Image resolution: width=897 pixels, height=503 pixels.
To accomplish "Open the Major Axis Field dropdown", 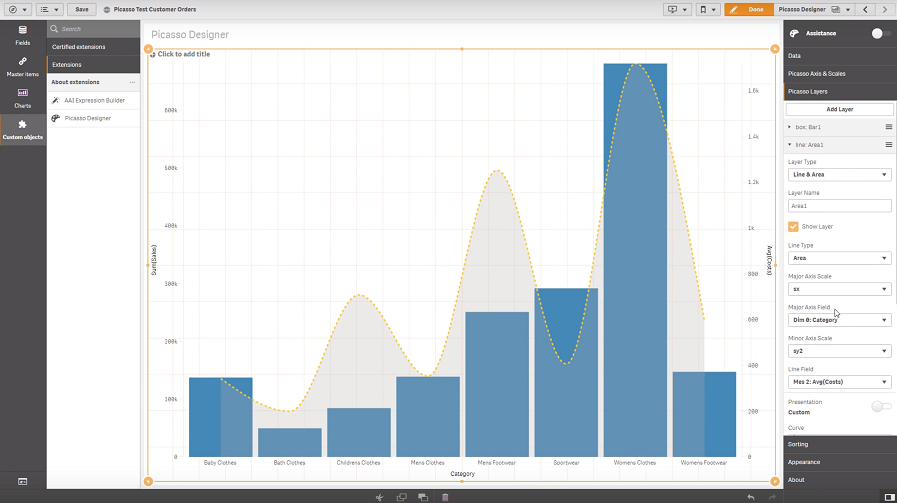I will 839,320.
